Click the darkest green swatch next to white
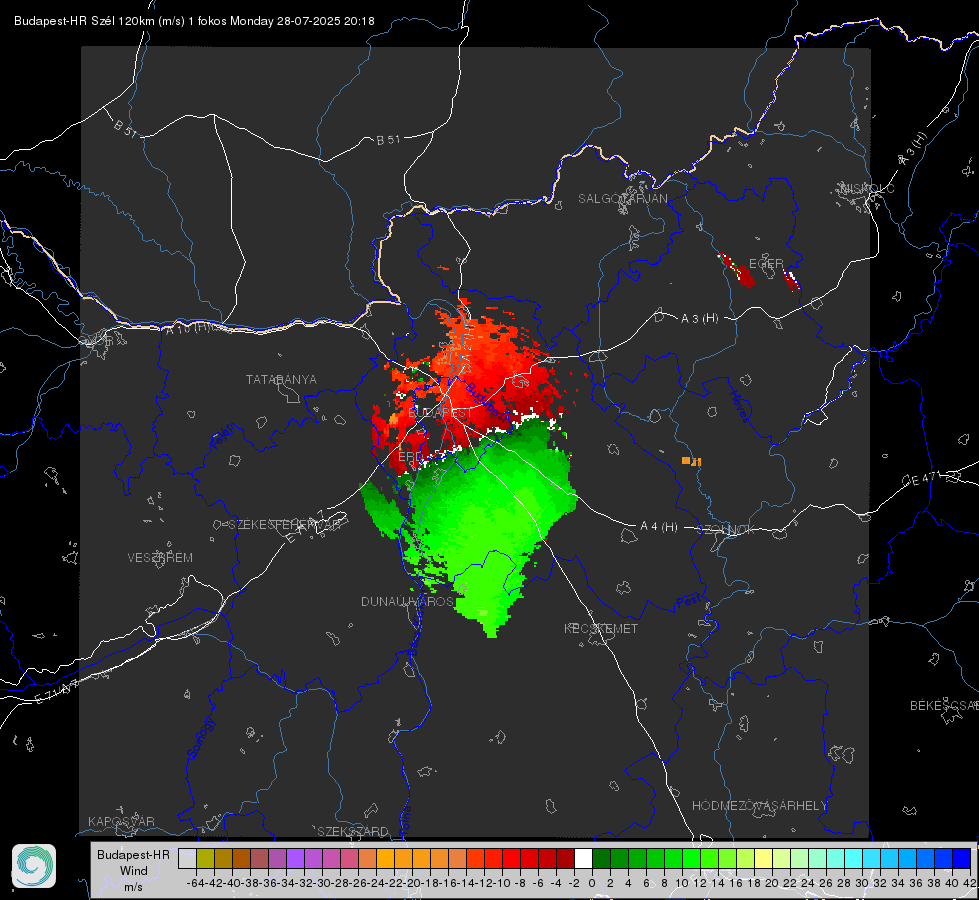 (x=601, y=859)
